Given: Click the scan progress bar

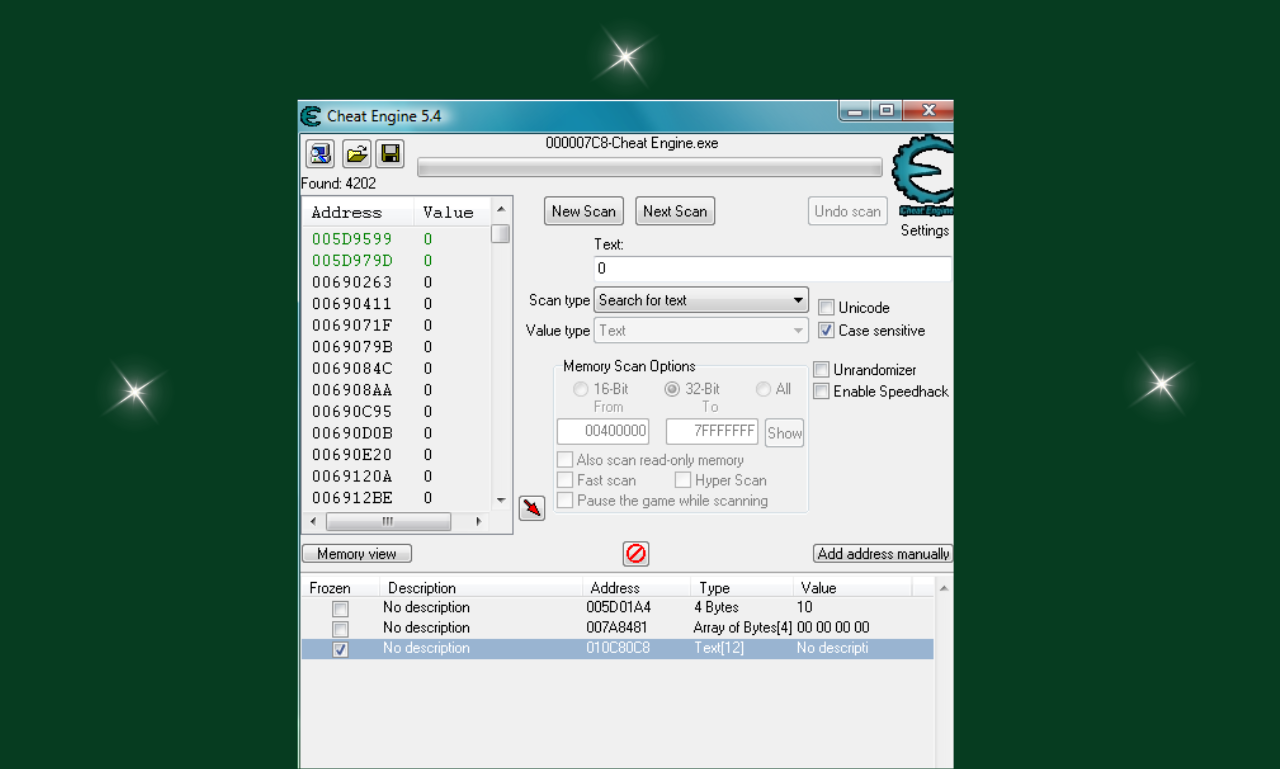Looking at the screenshot, I should tap(650, 167).
